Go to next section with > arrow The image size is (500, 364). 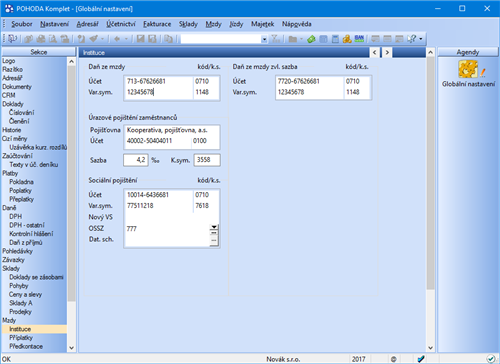387,52
